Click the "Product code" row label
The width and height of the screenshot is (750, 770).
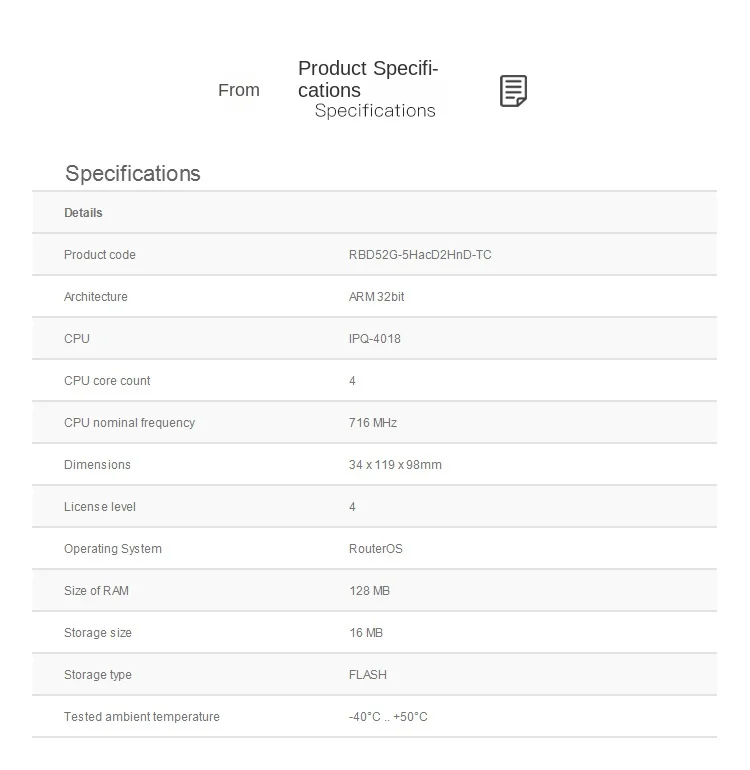[100, 255]
